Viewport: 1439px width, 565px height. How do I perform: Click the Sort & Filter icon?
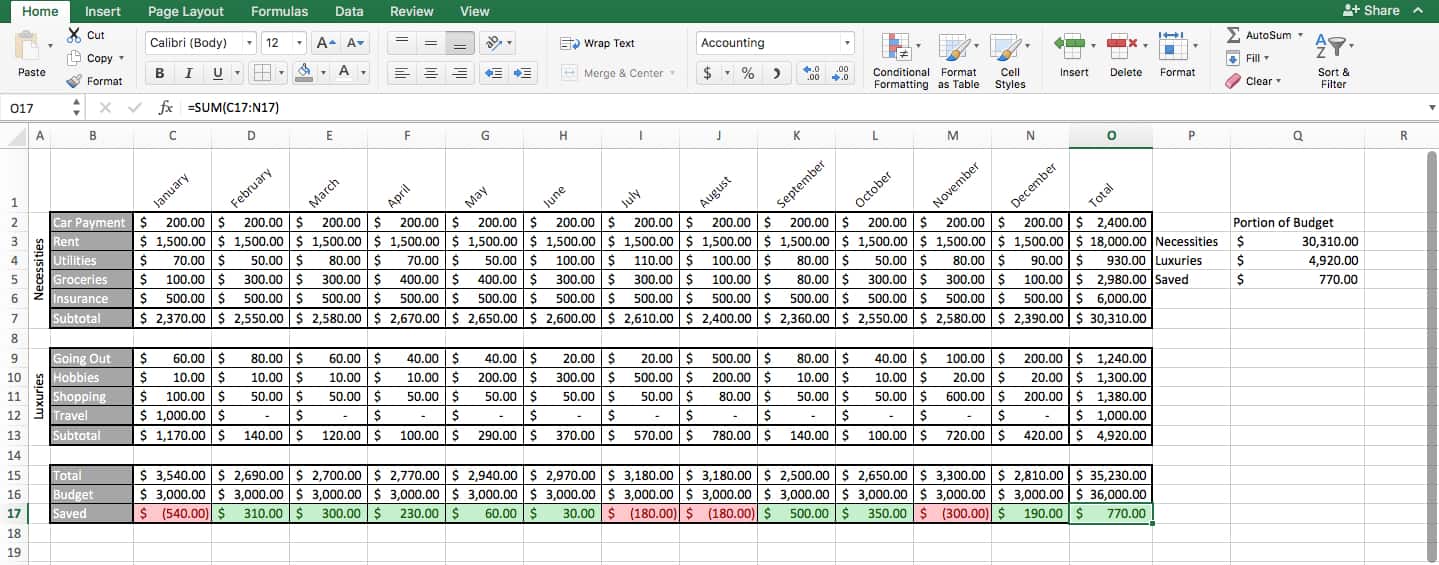coord(1333,59)
